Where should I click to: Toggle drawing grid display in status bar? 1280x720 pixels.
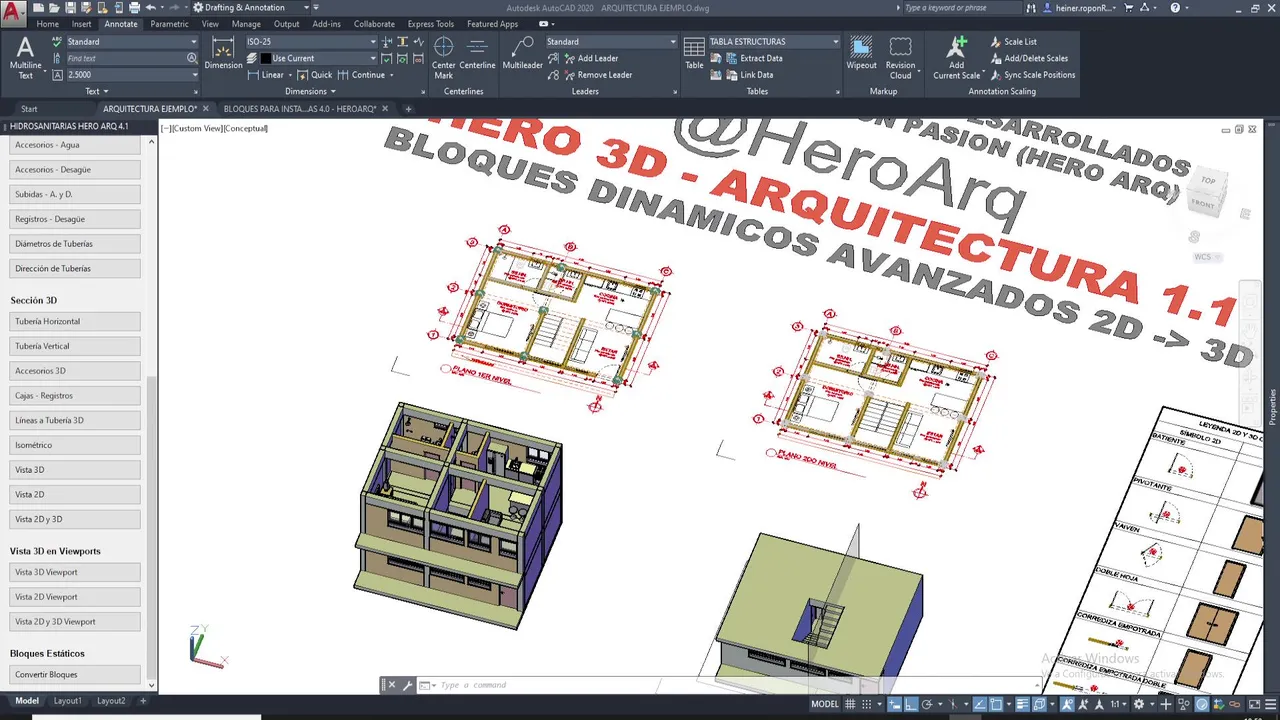[851, 704]
